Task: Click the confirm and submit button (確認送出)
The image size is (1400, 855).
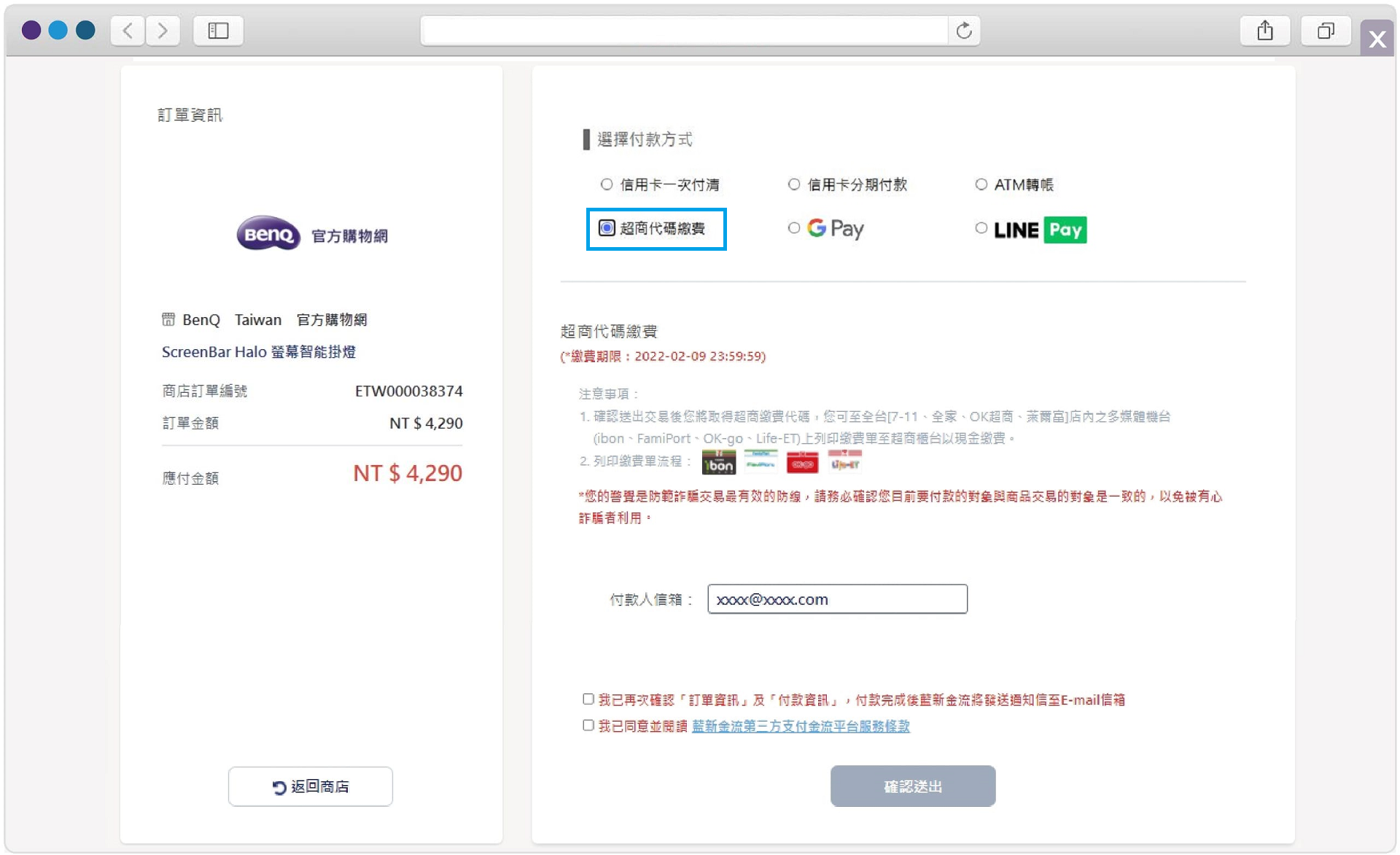Action: point(912,786)
